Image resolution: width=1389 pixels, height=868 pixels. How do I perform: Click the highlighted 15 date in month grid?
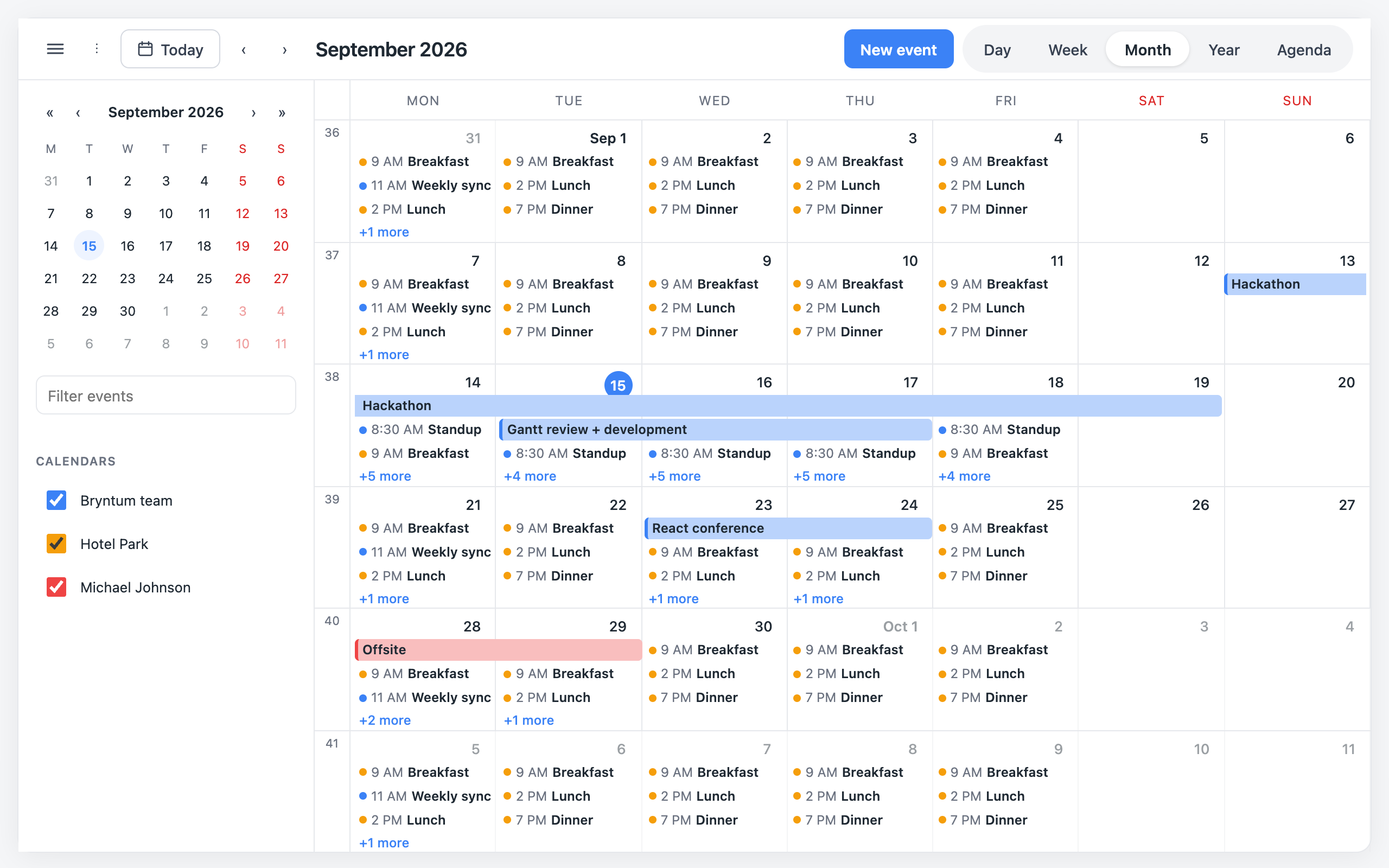pos(618,385)
